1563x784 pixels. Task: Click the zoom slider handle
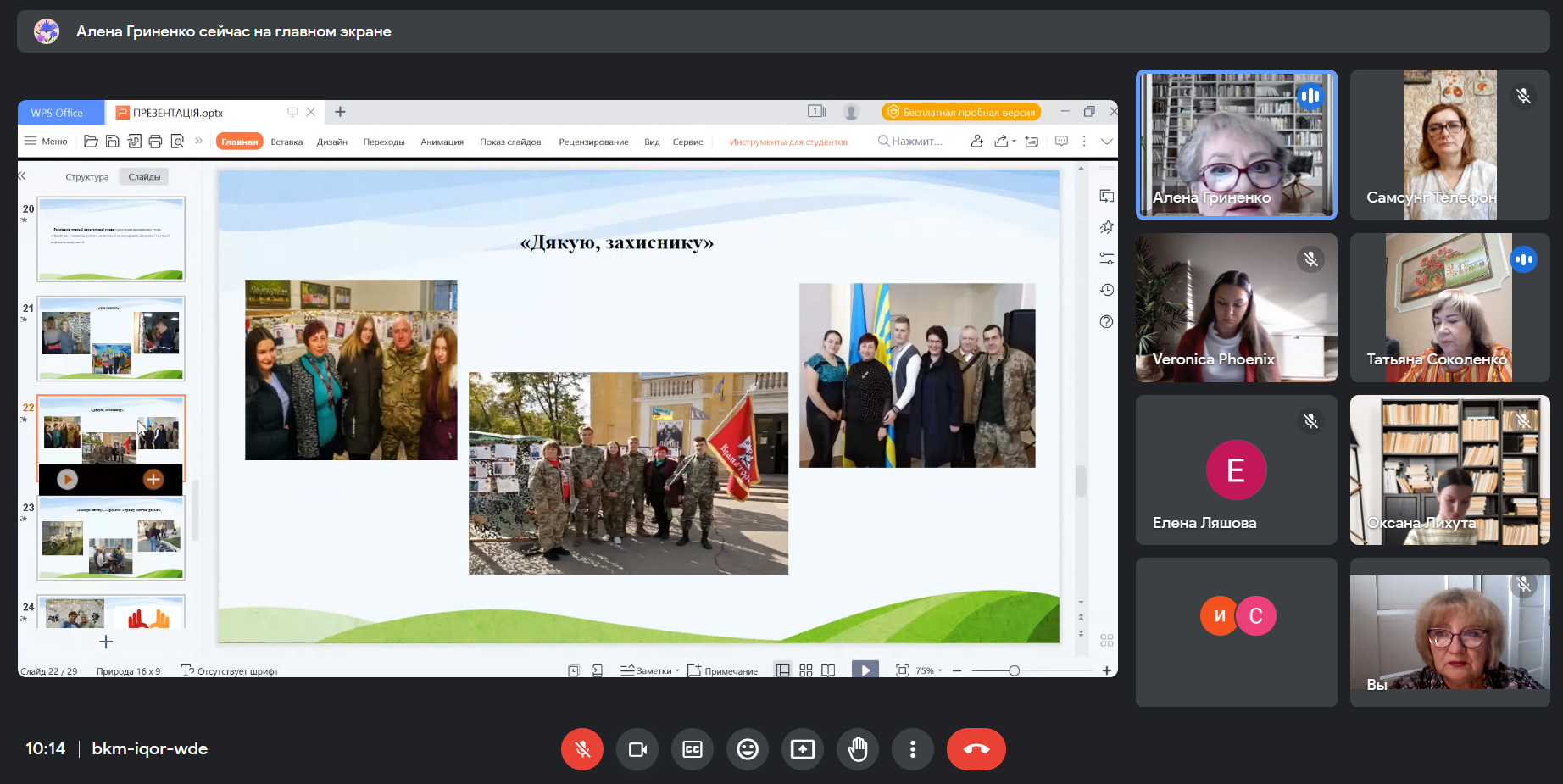point(1014,670)
